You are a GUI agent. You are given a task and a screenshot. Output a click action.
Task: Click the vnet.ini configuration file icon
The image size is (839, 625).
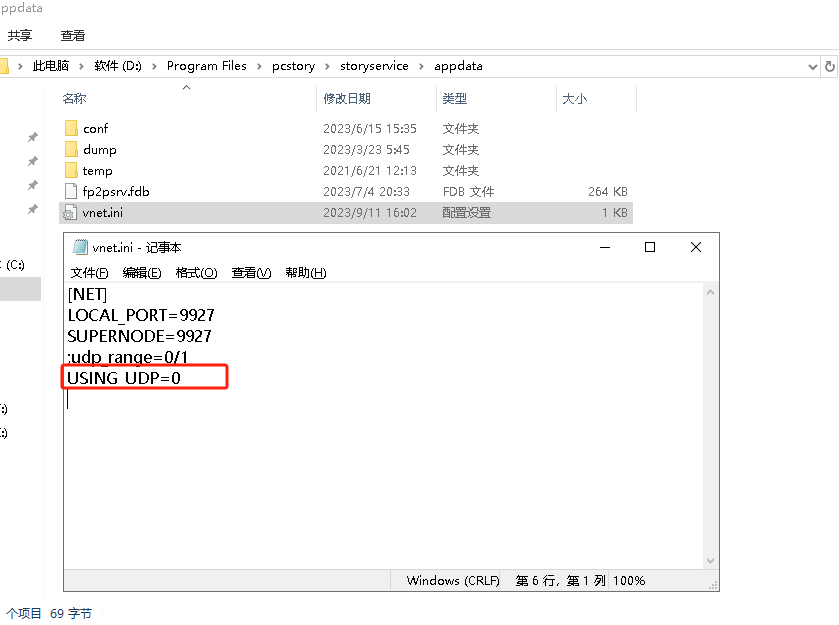71,212
